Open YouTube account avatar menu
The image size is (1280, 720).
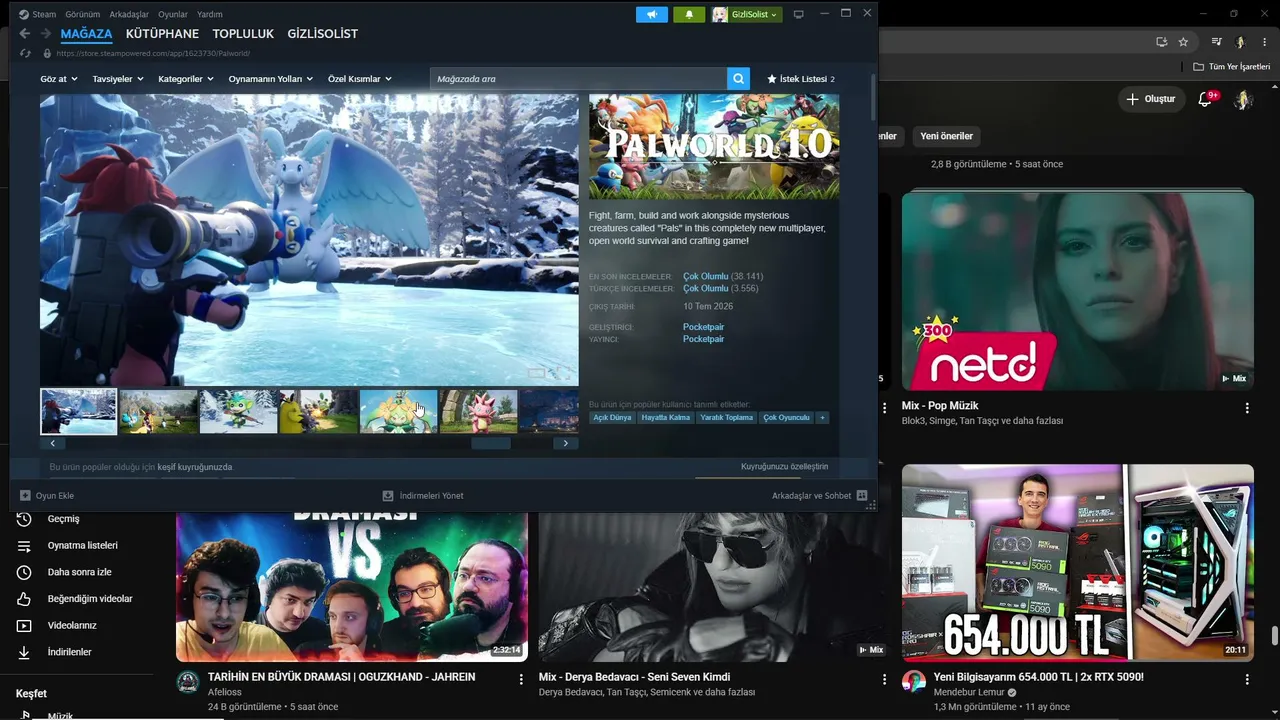[x=1243, y=99]
